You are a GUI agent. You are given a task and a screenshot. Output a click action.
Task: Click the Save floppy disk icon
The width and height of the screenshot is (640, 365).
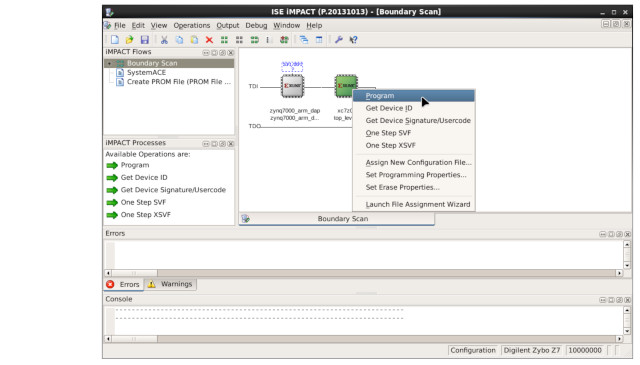(x=144, y=40)
